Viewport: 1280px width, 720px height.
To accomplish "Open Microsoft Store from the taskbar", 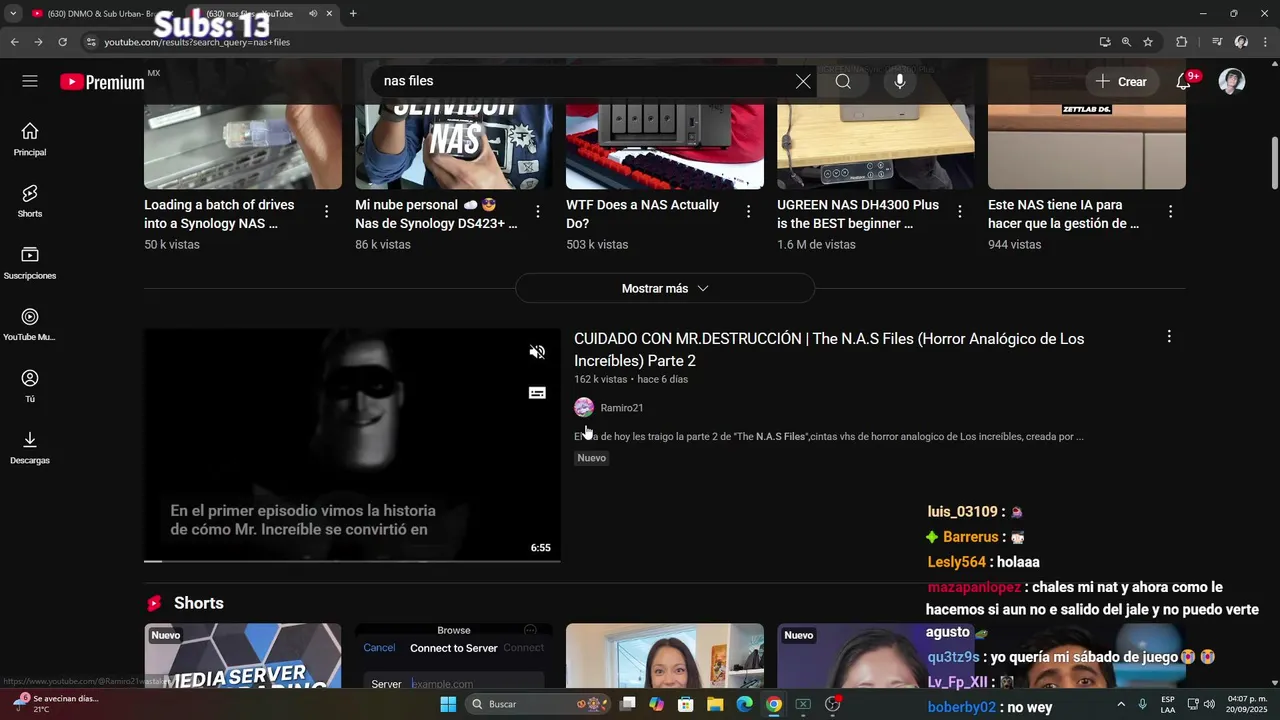I will click(686, 704).
